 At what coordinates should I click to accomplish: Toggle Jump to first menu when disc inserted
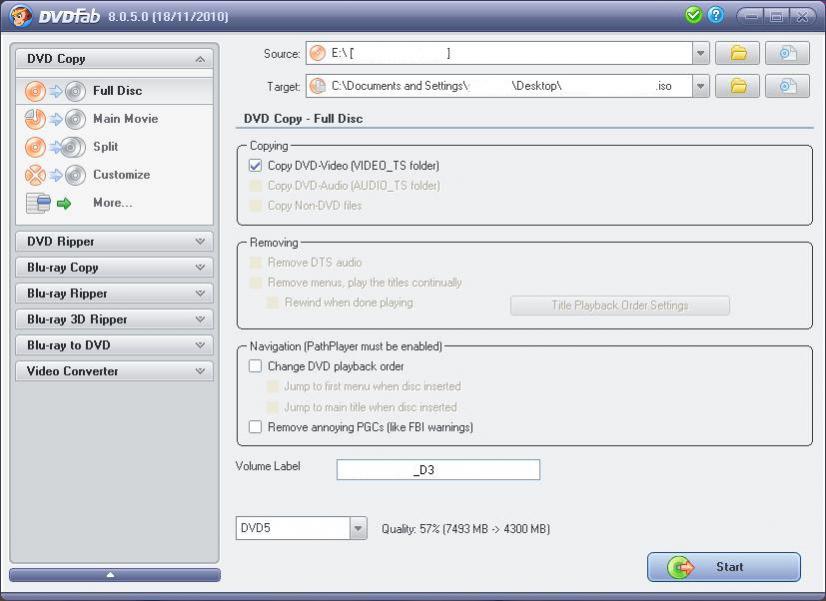pyautogui.click(x=272, y=387)
